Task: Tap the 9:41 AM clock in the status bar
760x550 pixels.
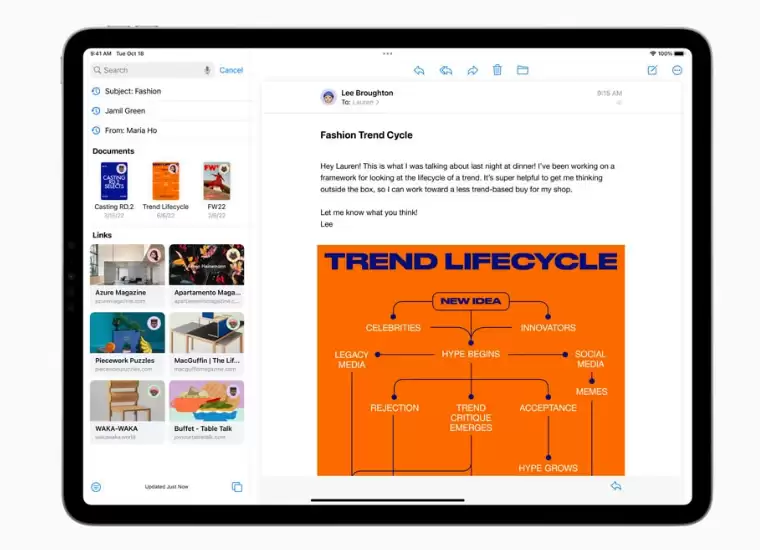Action: [x=101, y=54]
